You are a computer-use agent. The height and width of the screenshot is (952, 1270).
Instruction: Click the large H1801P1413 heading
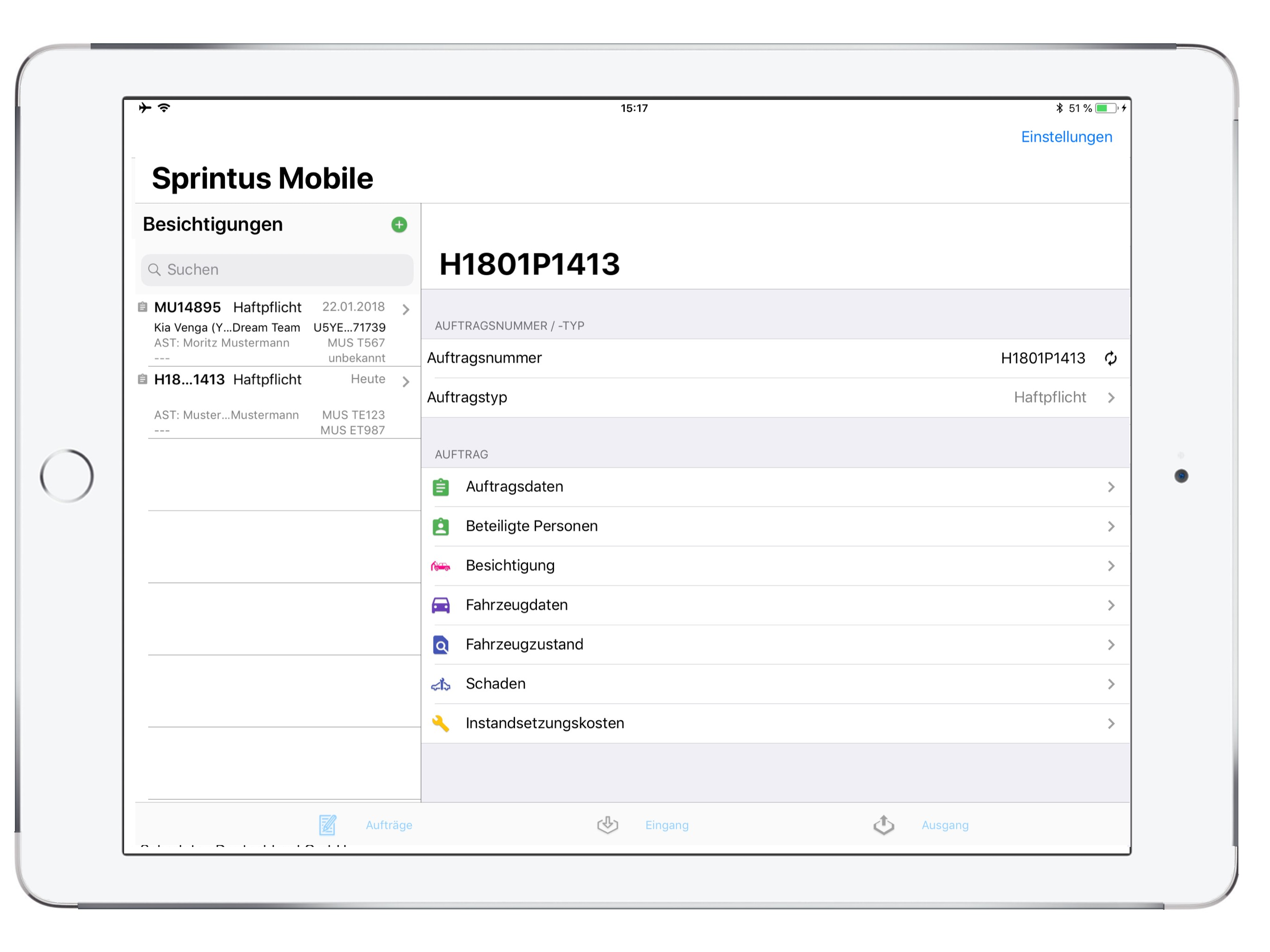(529, 264)
